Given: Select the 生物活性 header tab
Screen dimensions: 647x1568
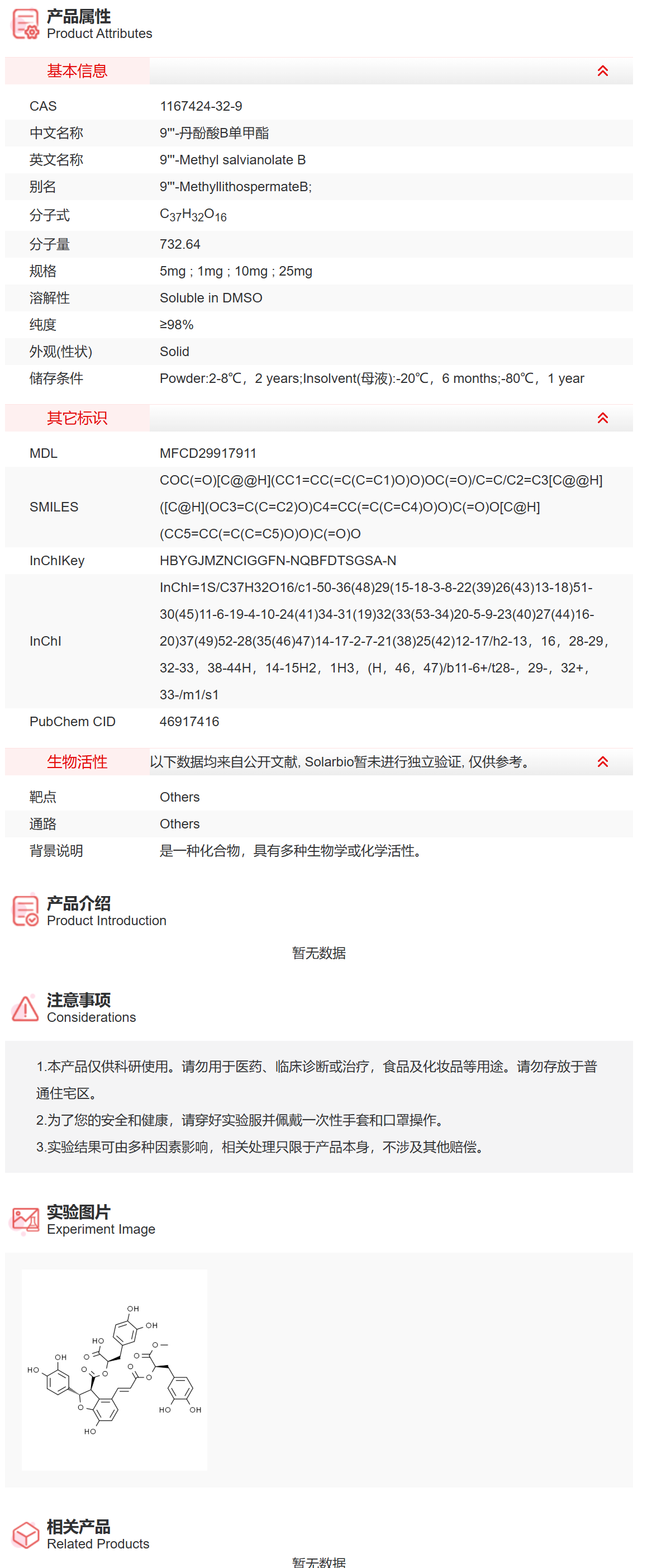Looking at the screenshot, I should (x=77, y=761).
